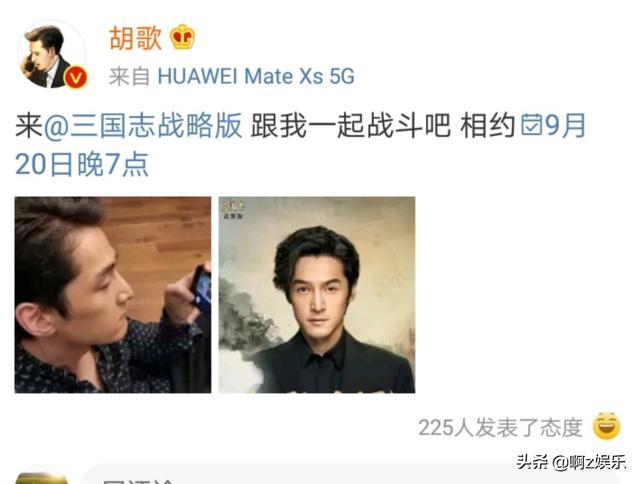This screenshot has height=484, width=640.
Task: Focus the comment box at bottom
Action: pyautogui.click(x=351, y=475)
